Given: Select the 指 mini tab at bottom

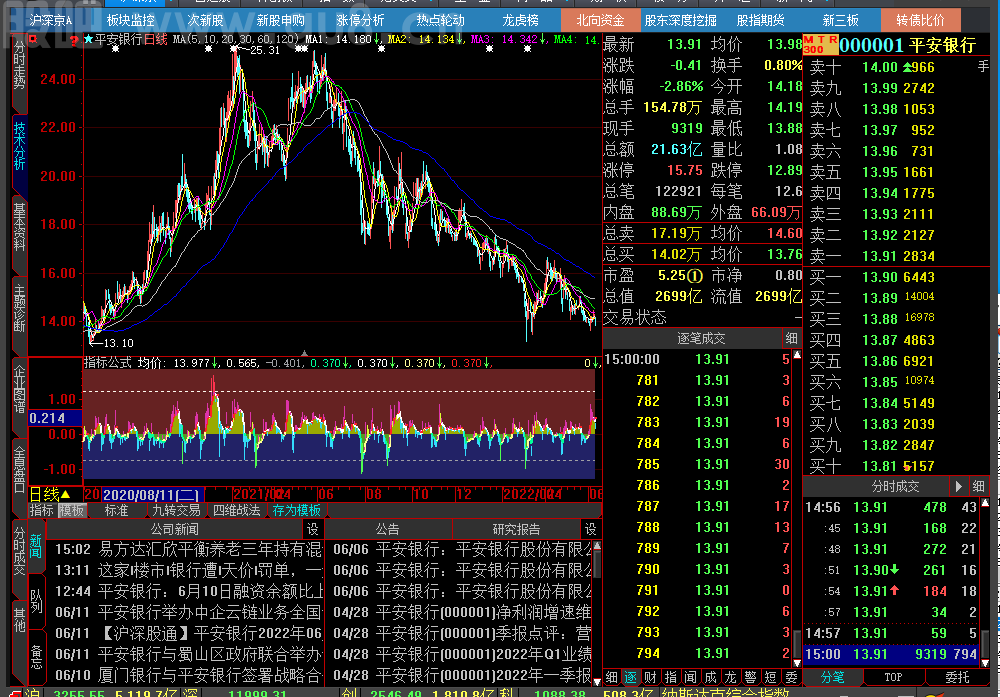Looking at the screenshot, I should click(x=670, y=677).
